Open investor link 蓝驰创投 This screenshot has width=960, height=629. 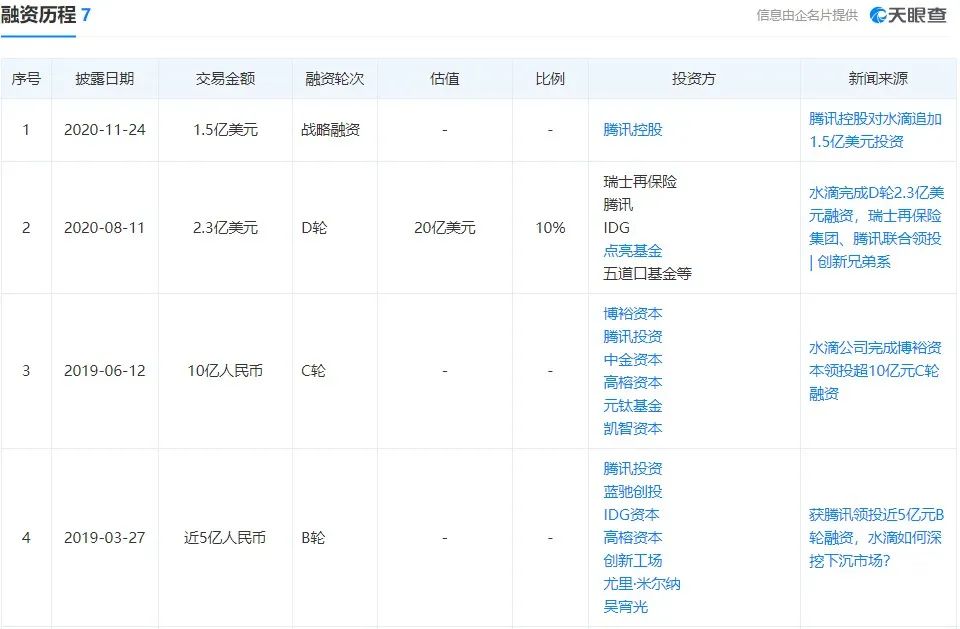click(x=632, y=492)
